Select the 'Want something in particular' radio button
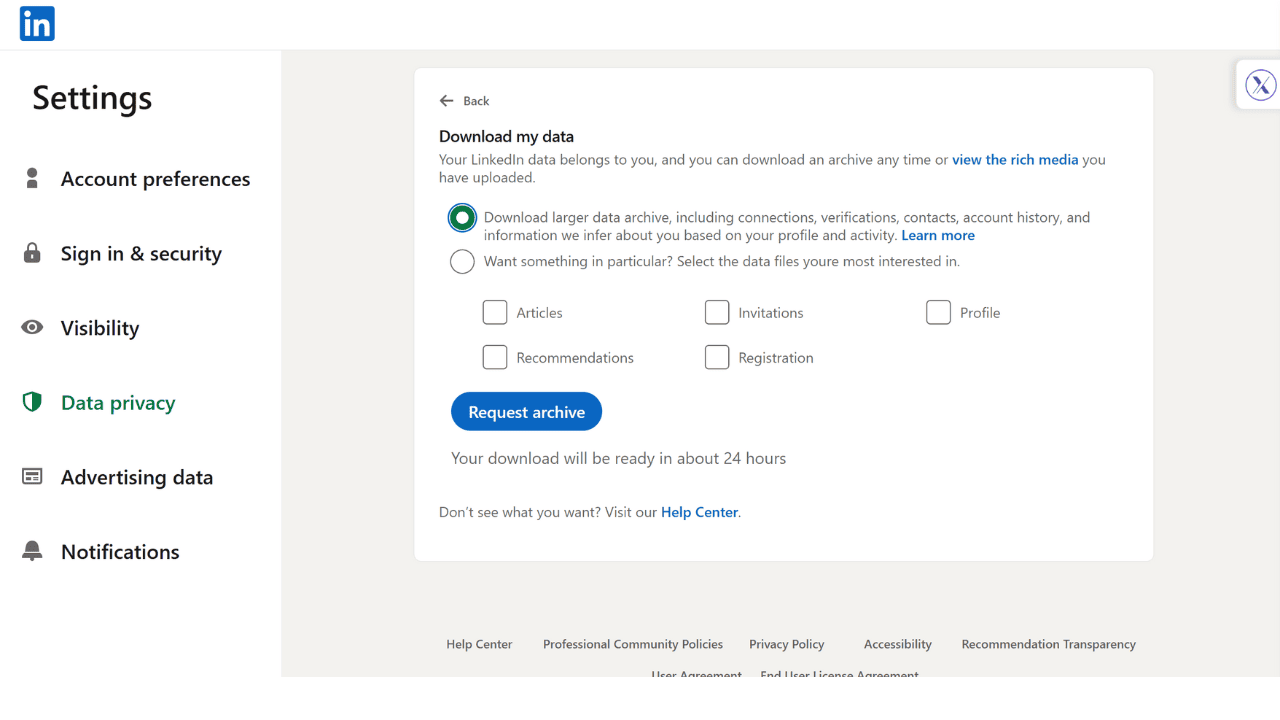This screenshot has height=720, width=1280. tap(462, 262)
